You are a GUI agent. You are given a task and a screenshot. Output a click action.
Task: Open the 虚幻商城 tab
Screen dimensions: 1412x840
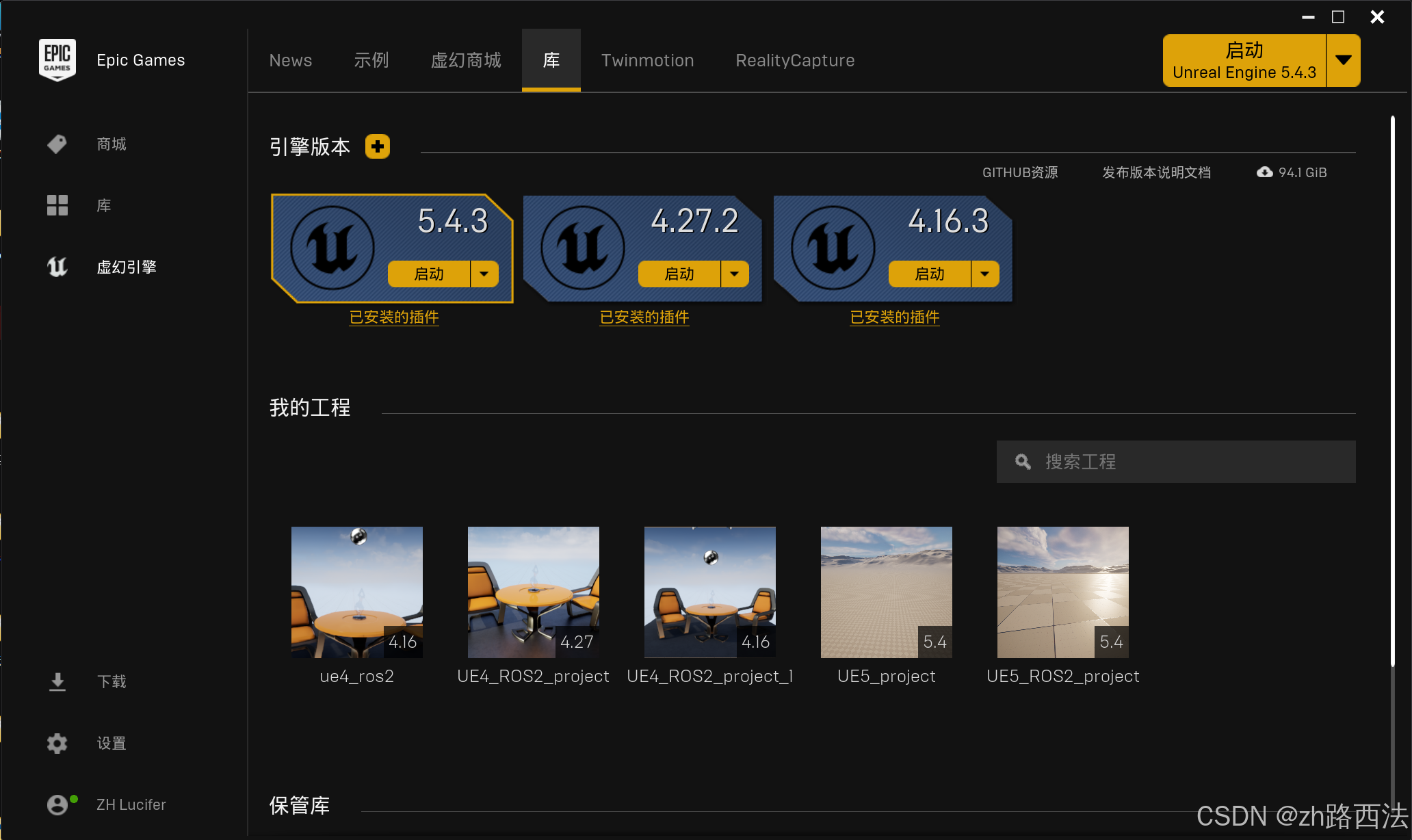[466, 60]
